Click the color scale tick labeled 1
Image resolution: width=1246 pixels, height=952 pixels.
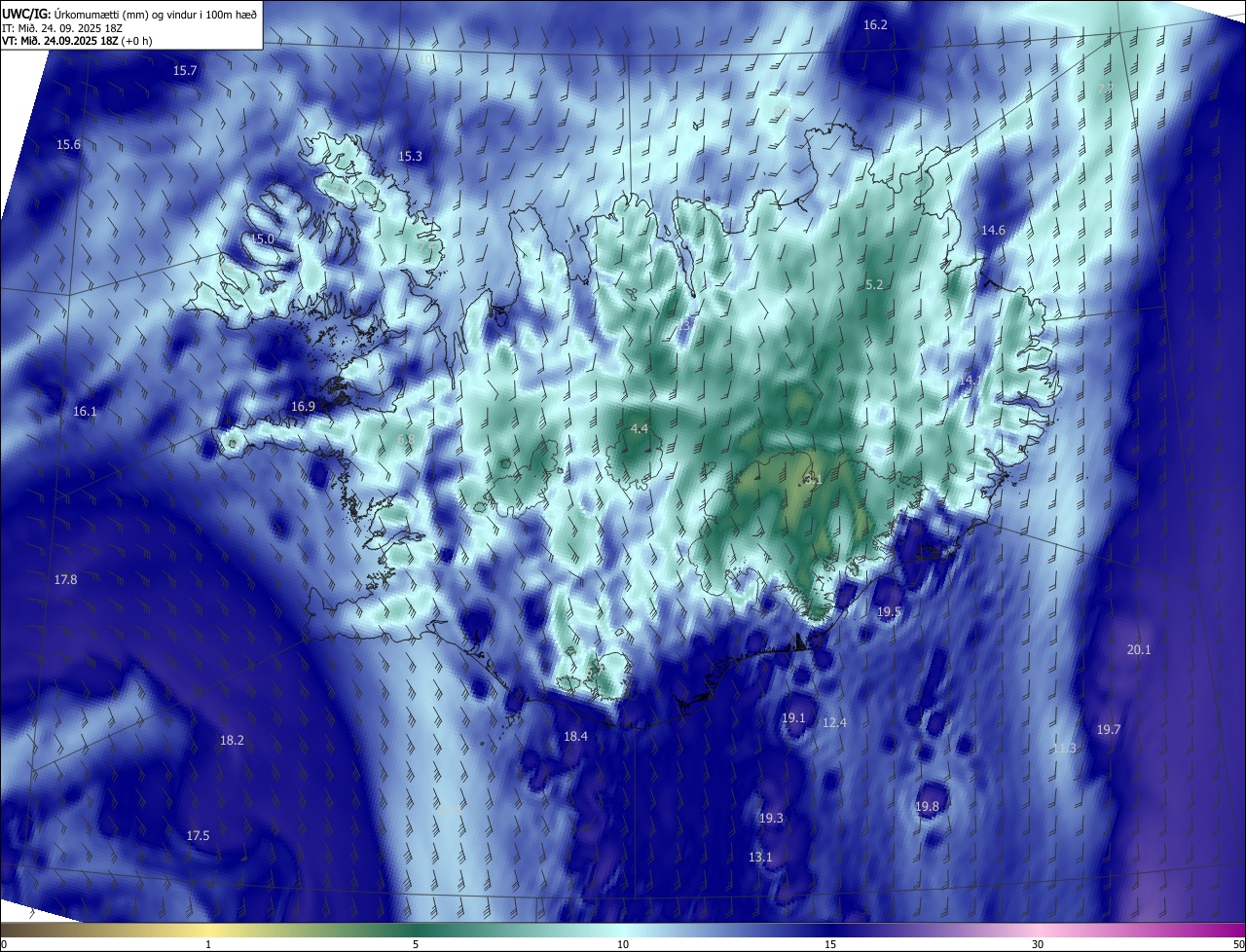208,944
